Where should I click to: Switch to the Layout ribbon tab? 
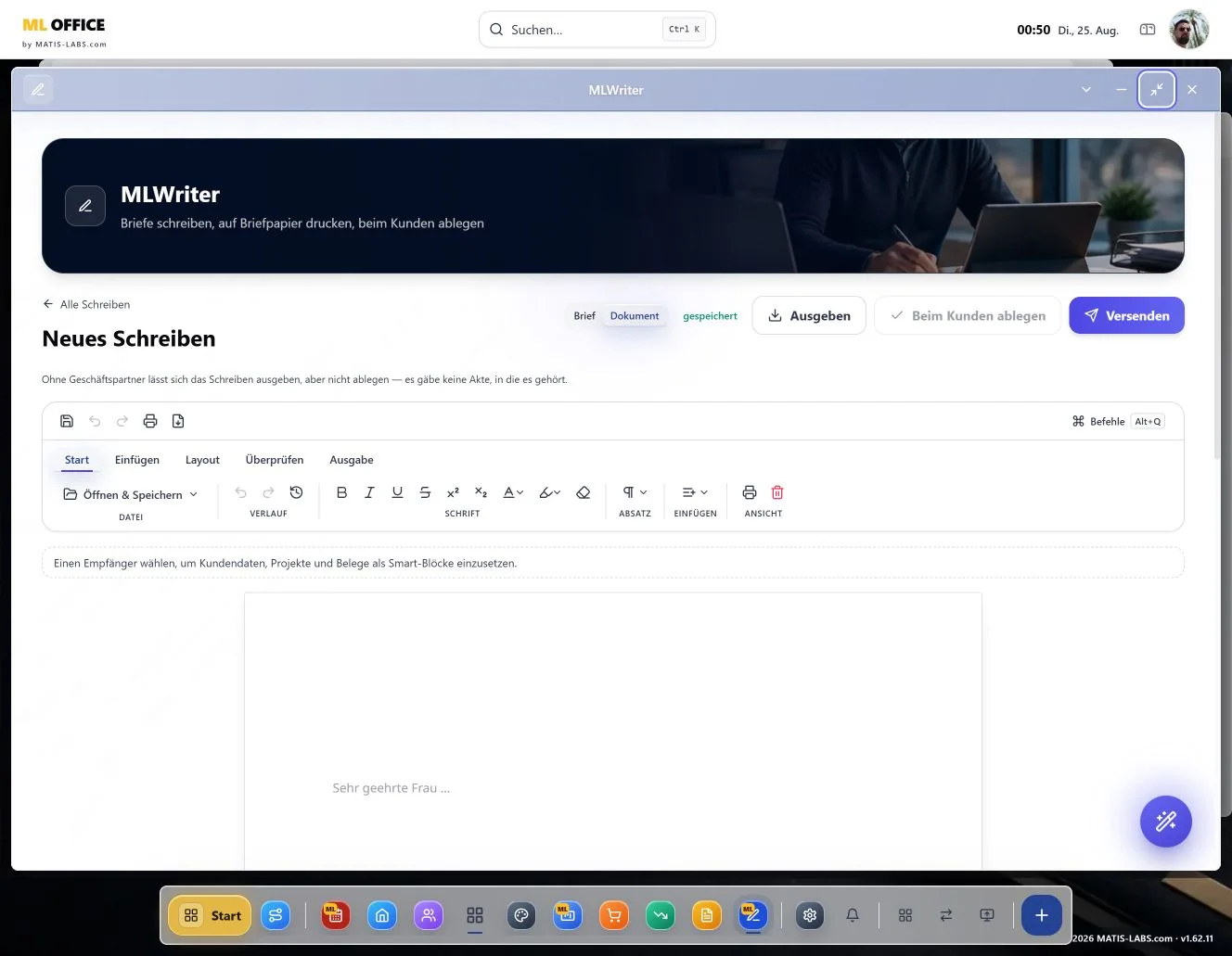[x=202, y=460]
